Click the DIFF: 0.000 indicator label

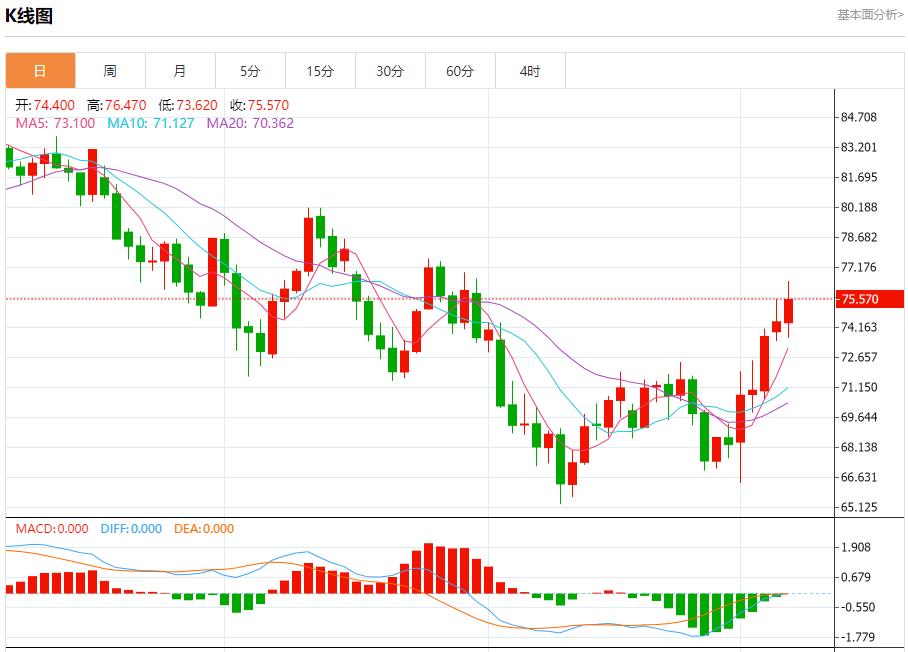pos(131,529)
